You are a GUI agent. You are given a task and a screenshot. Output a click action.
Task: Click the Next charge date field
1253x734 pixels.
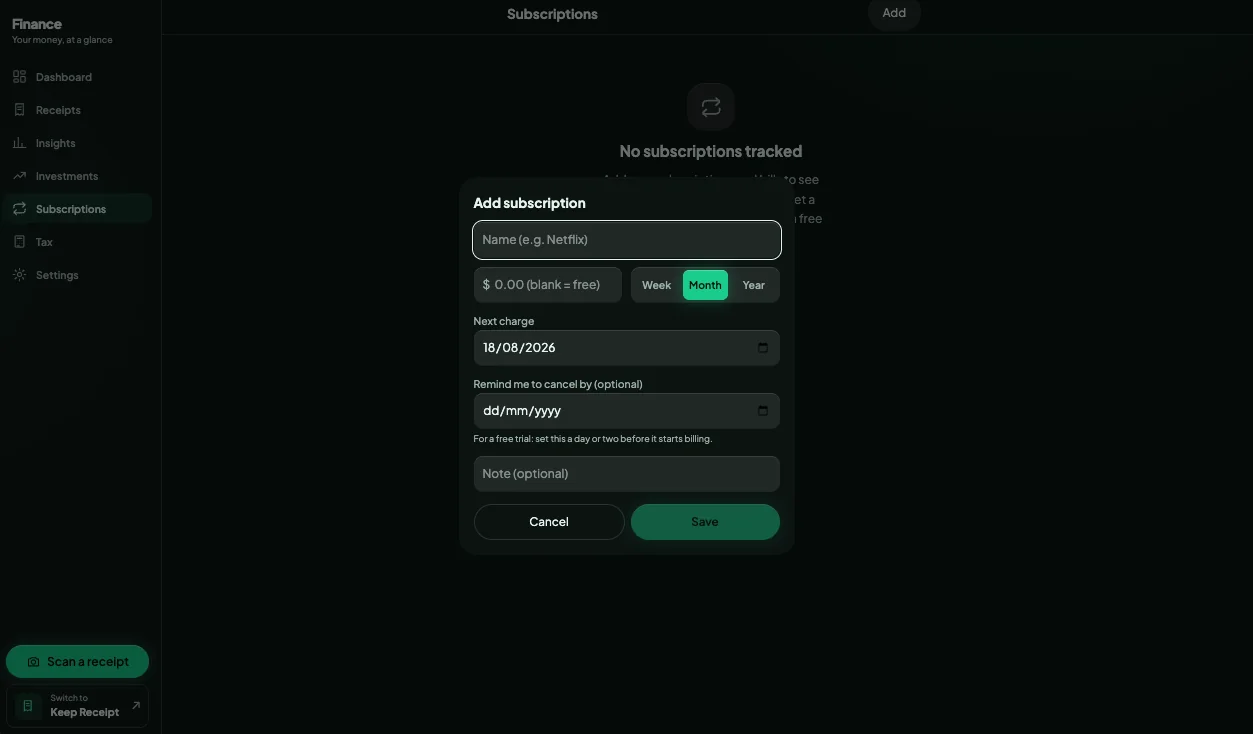click(627, 348)
